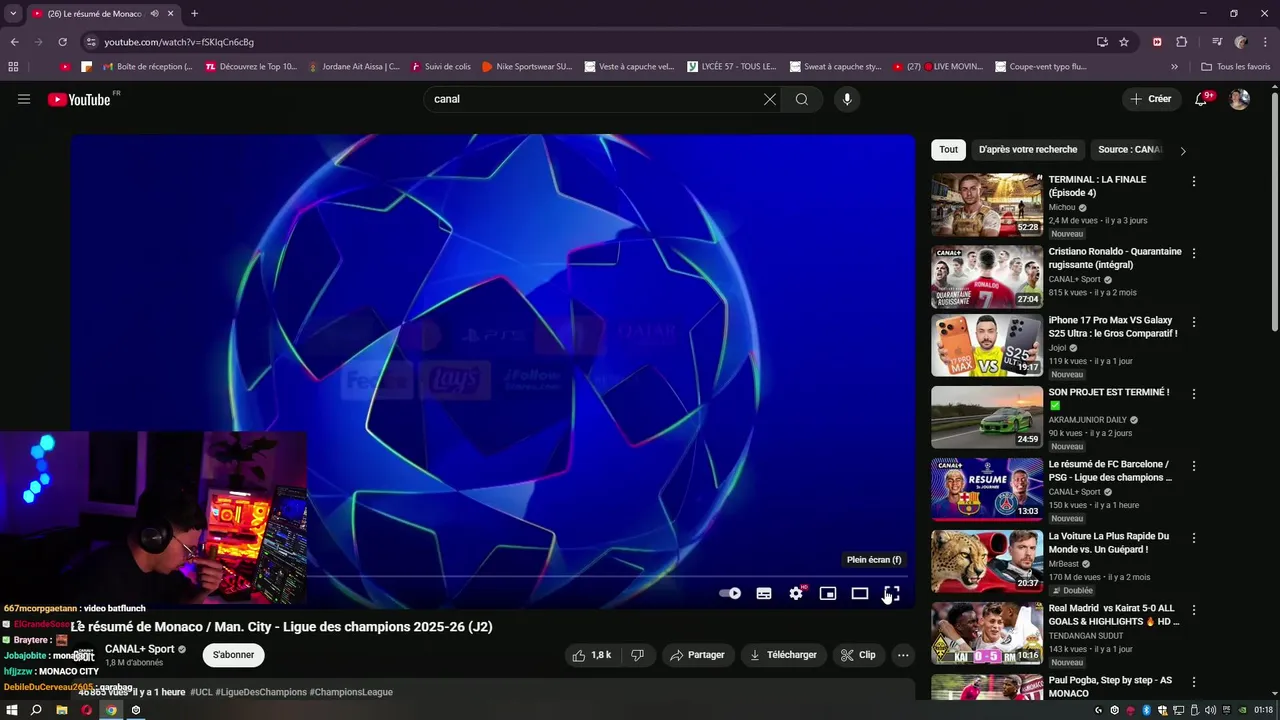
Task: Open options for Real Madrid vs Kairat video
Action: (x=1193, y=610)
